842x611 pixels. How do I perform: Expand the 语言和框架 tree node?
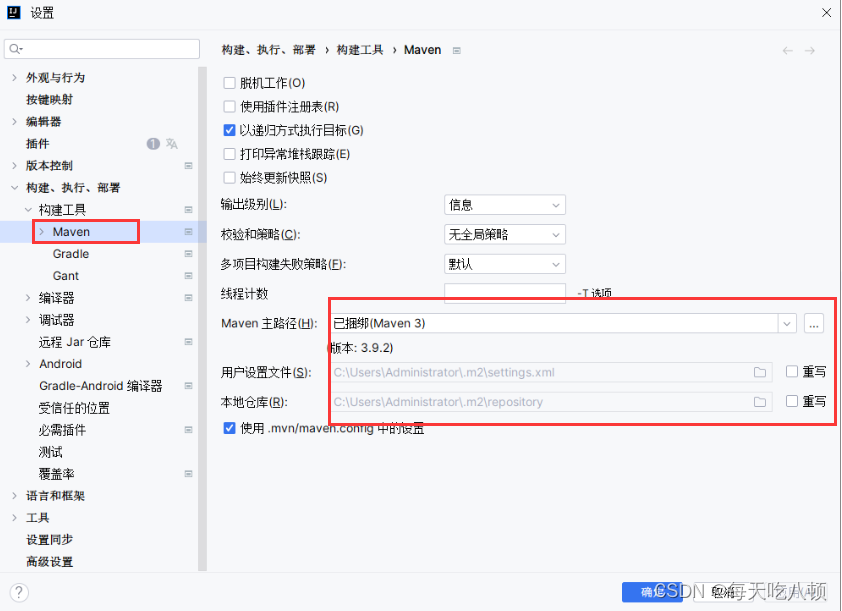(14, 496)
